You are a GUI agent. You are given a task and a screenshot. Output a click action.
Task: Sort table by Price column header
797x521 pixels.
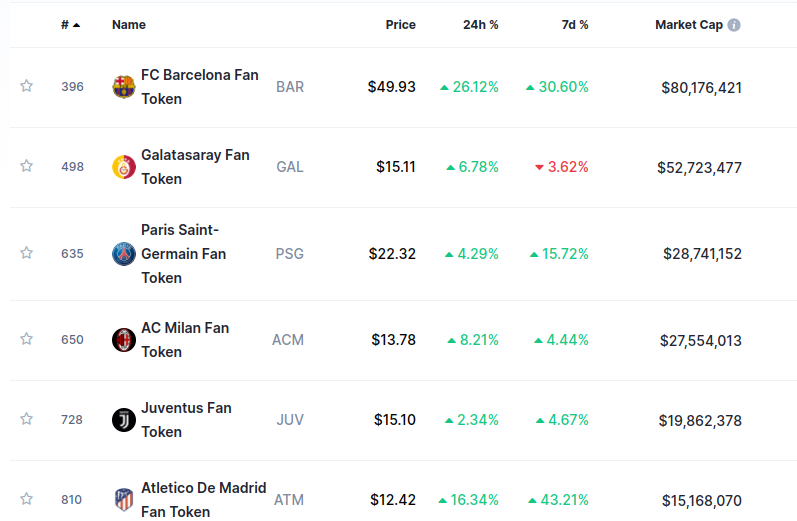[x=400, y=25]
